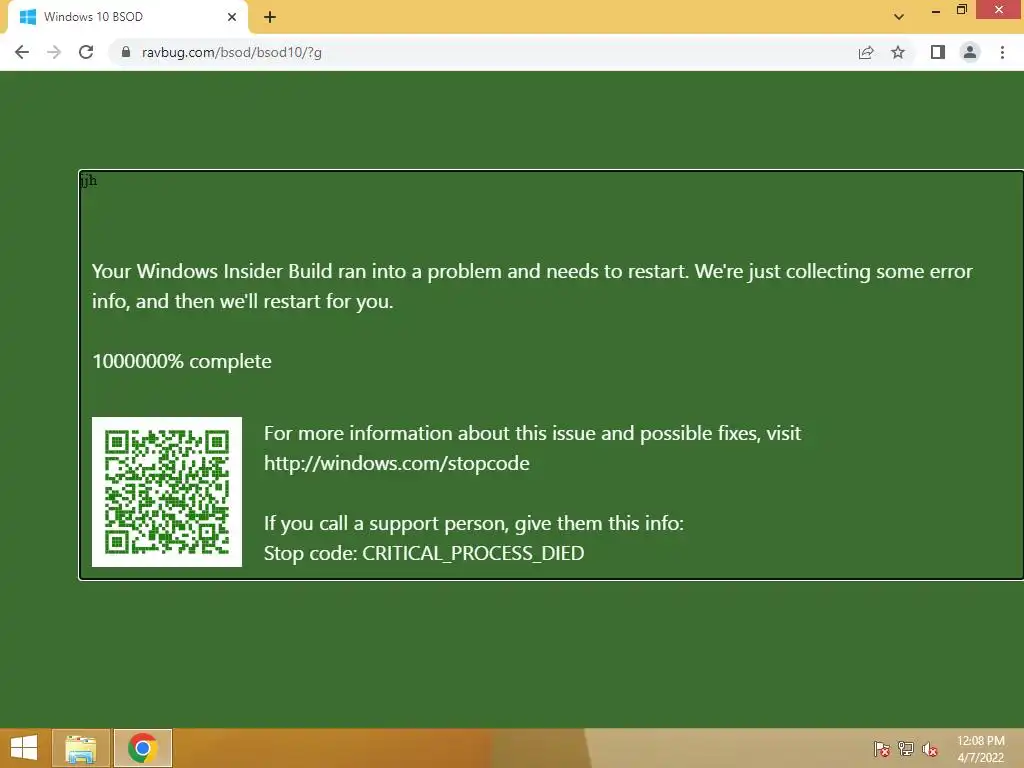Open File Explorer from the taskbar

80,748
